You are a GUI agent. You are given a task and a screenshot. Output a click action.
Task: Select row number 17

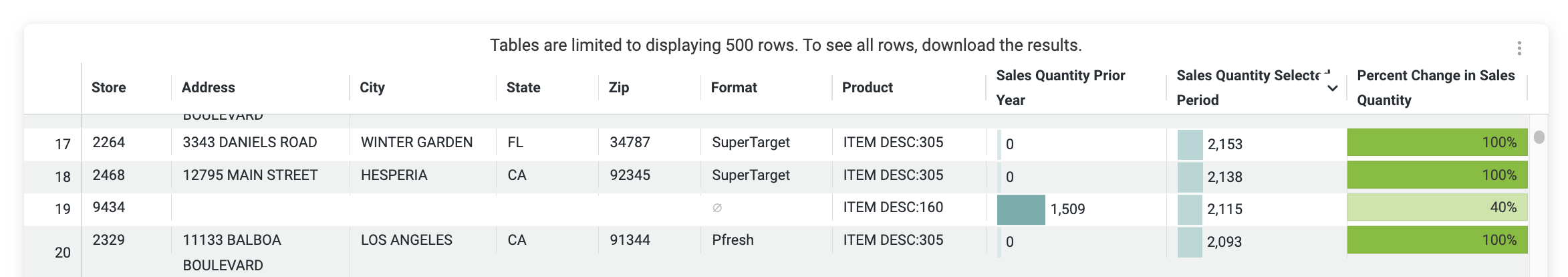pyautogui.click(x=63, y=144)
